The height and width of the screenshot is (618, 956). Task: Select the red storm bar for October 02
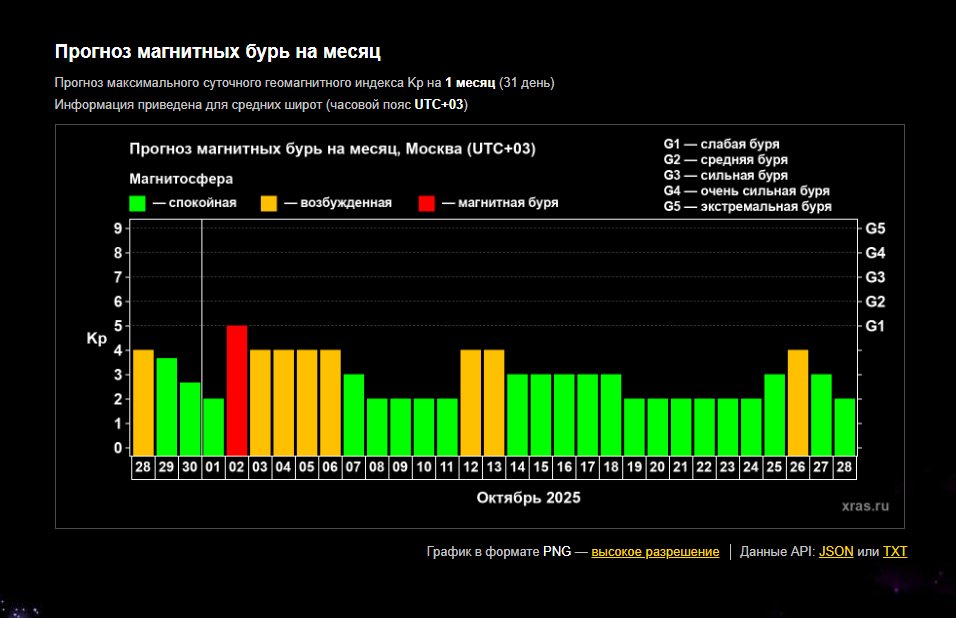click(237, 391)
